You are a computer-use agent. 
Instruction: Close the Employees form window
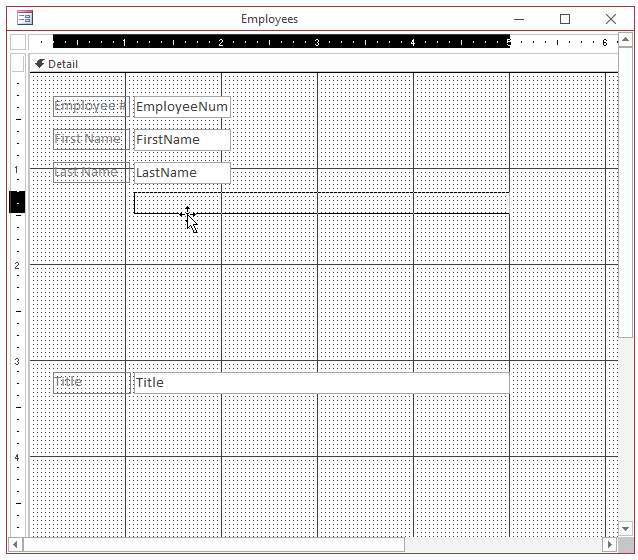point(611,19)
